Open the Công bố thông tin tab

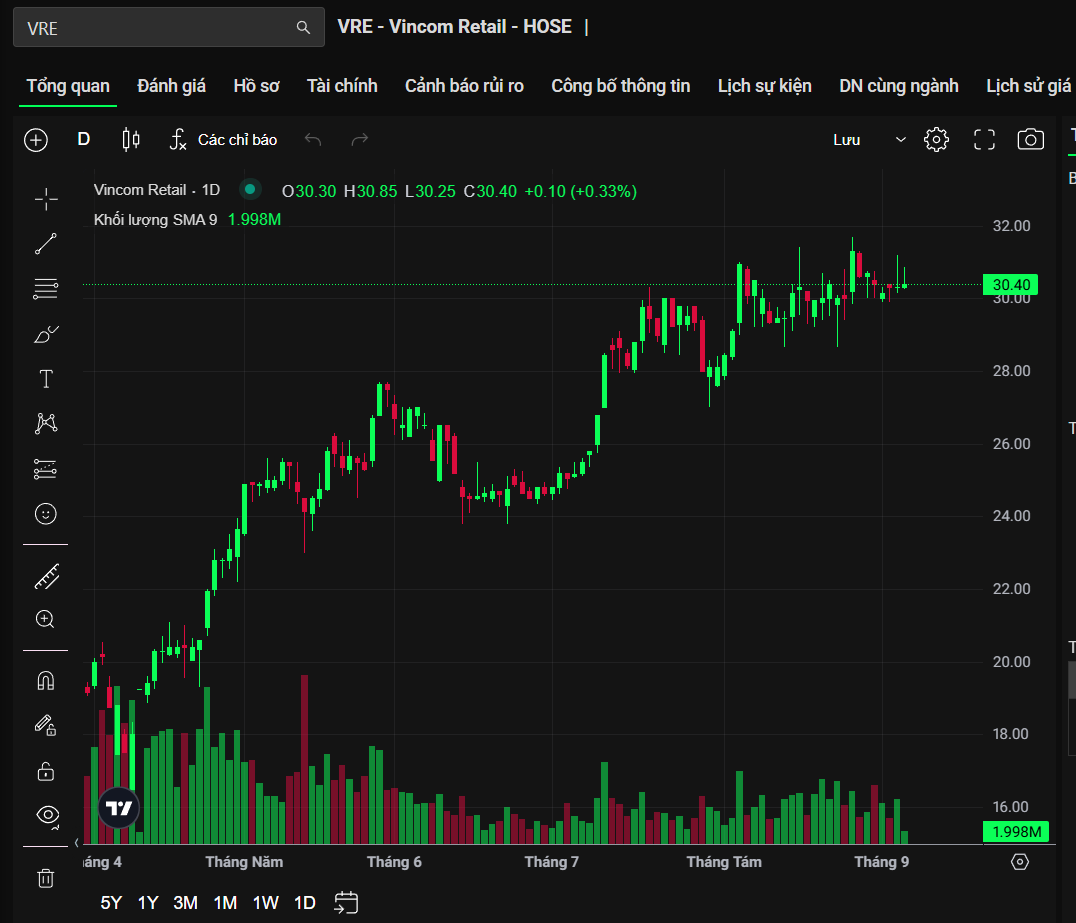click(620, 86)
